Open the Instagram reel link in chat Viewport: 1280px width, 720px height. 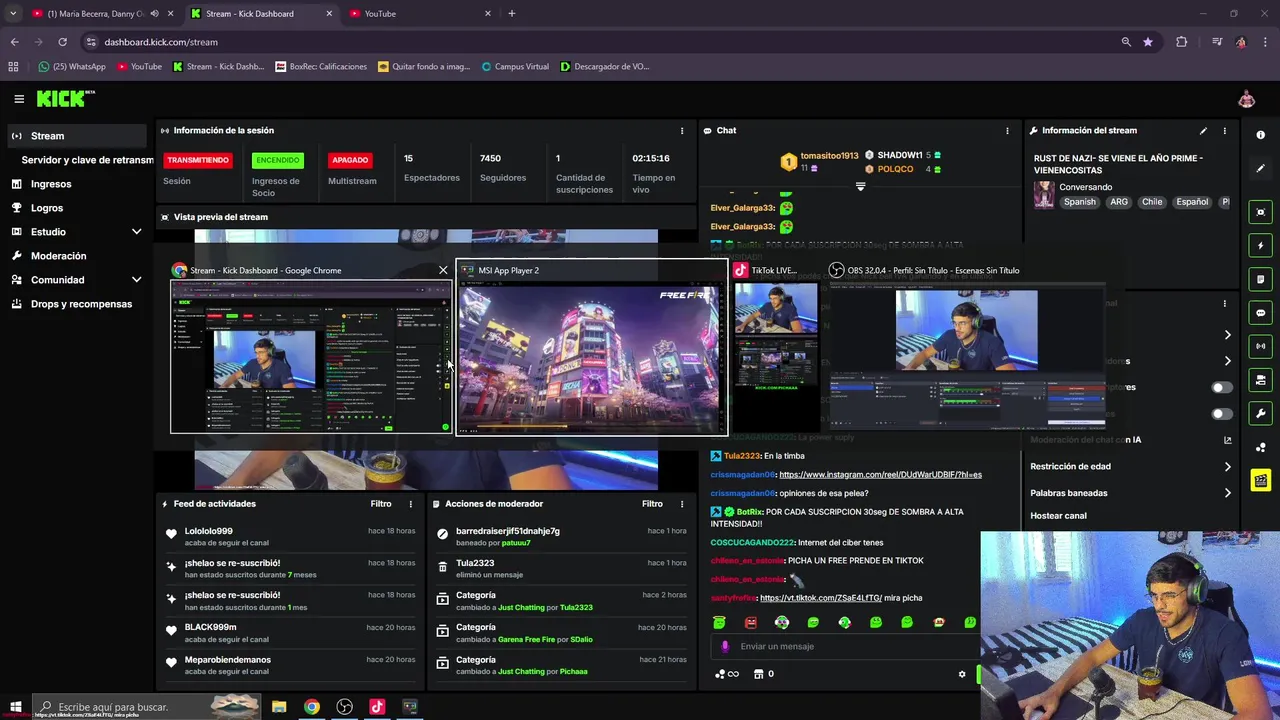(x=880, y=475)
